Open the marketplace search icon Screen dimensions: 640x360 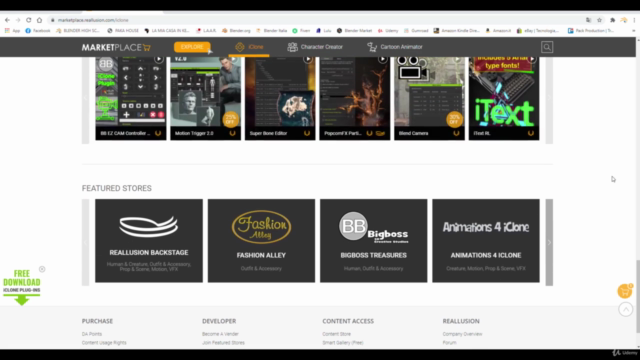click(547, 47)
